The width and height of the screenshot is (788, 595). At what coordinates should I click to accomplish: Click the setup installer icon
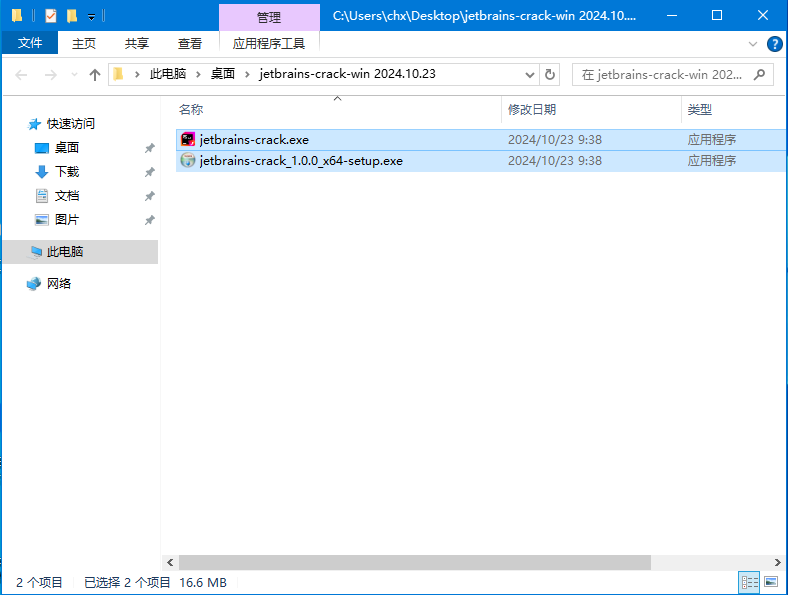188,160
